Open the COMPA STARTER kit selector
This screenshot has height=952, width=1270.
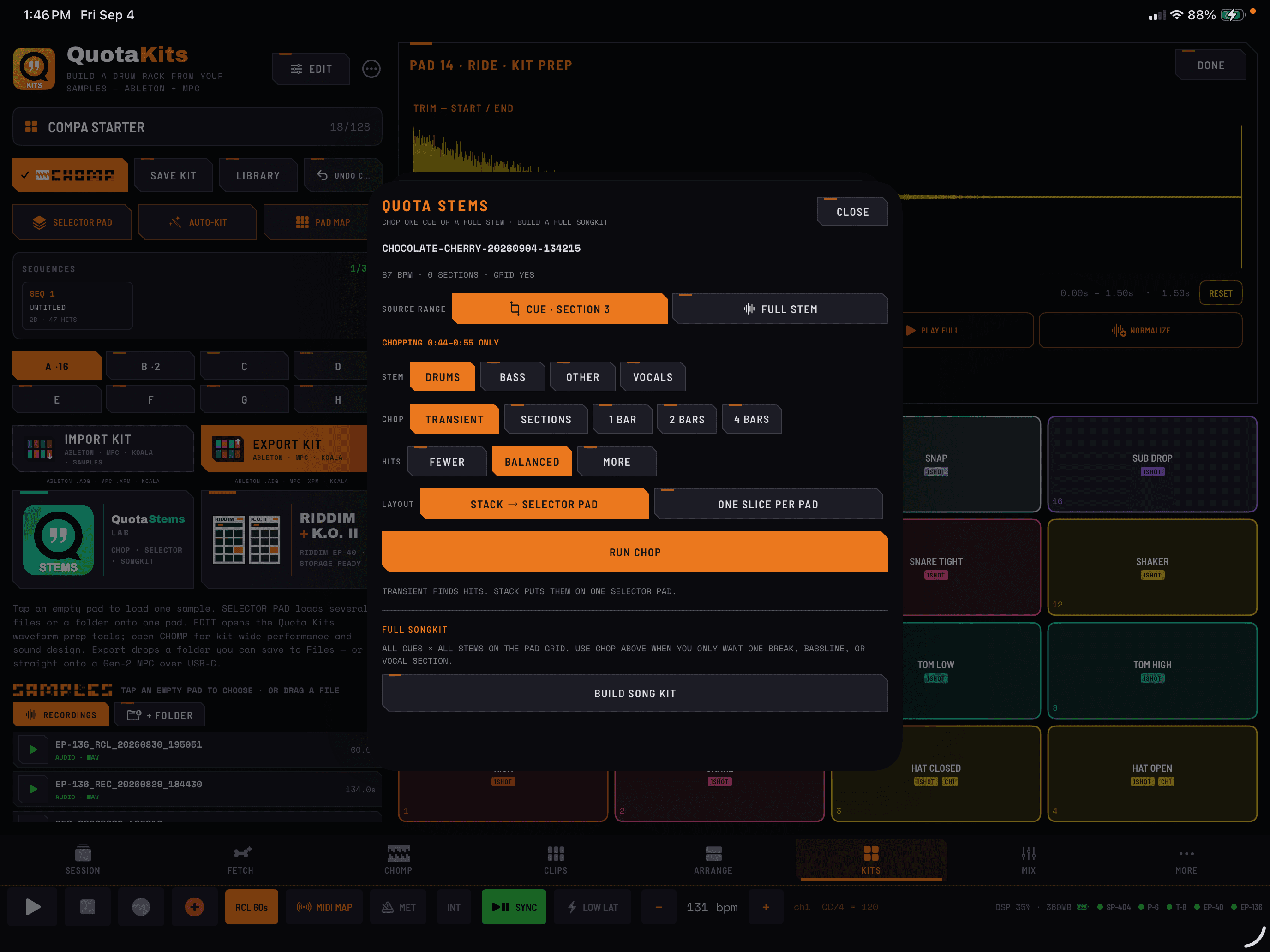[x=198, y=126]
